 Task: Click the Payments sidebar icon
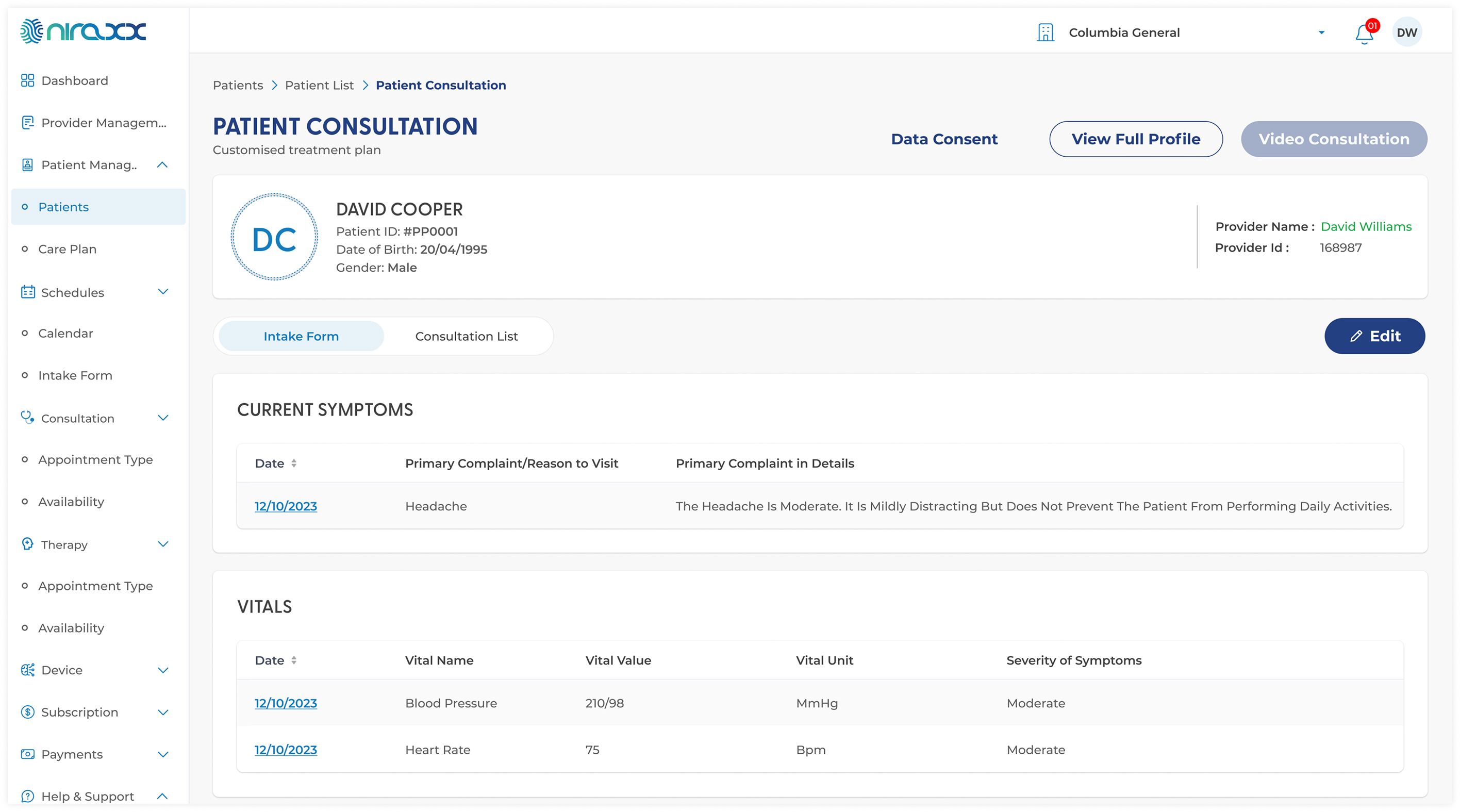27,754
